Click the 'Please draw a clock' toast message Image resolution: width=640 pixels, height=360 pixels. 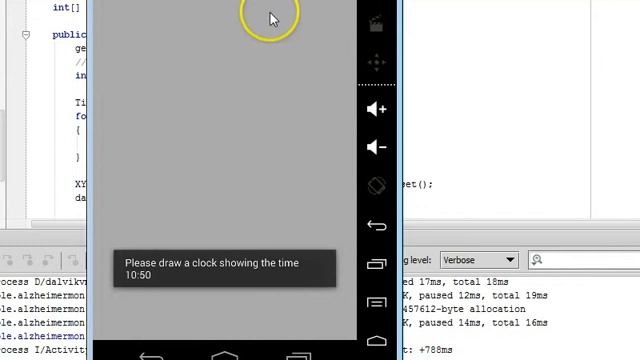pos(225,269)
